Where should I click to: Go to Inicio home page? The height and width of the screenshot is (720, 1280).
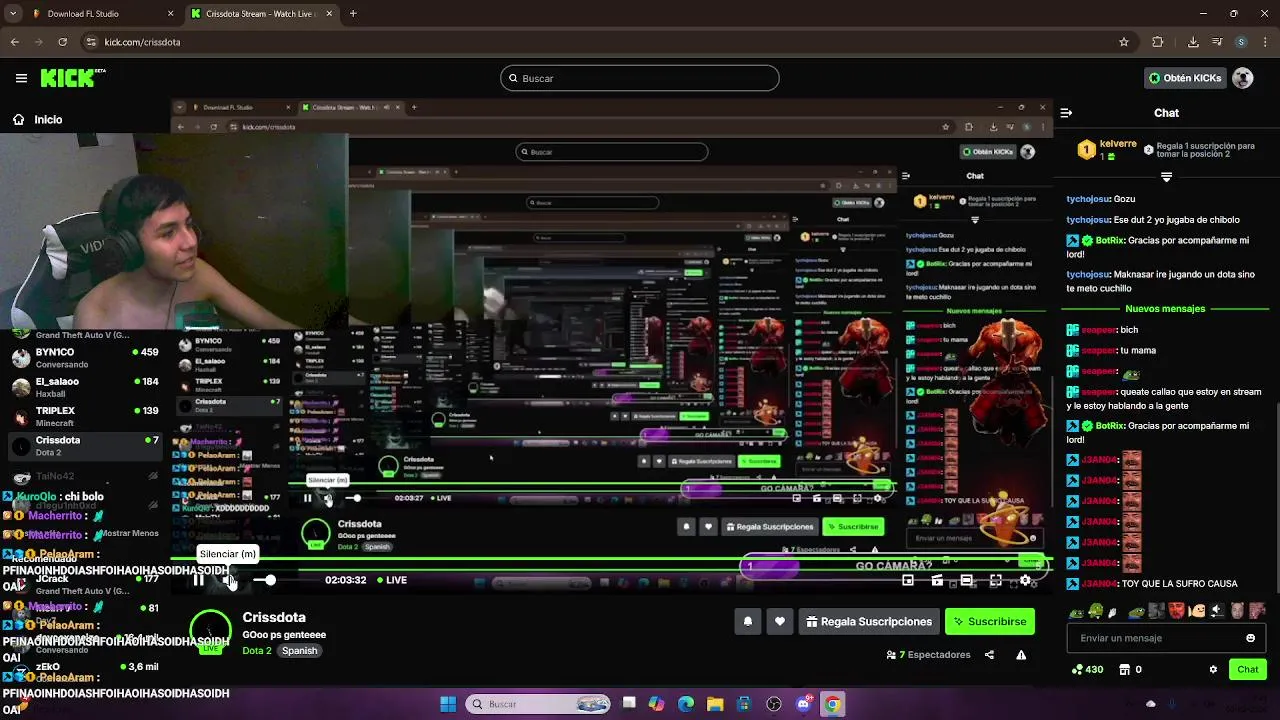tap(36, 119)
